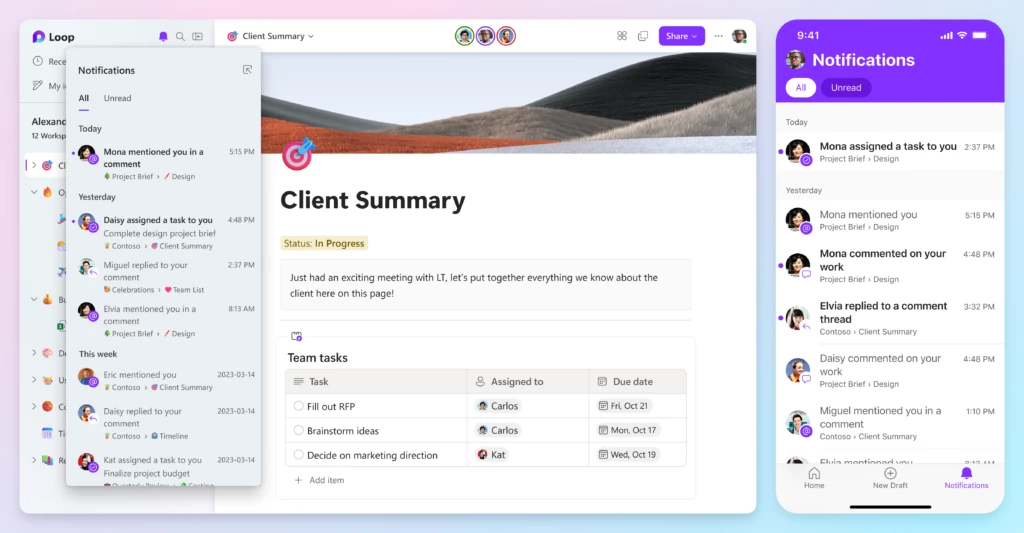This screenshot has width=1024, height=533.
Task: Click the target page icon above Client Summary title
Action: 298,154
